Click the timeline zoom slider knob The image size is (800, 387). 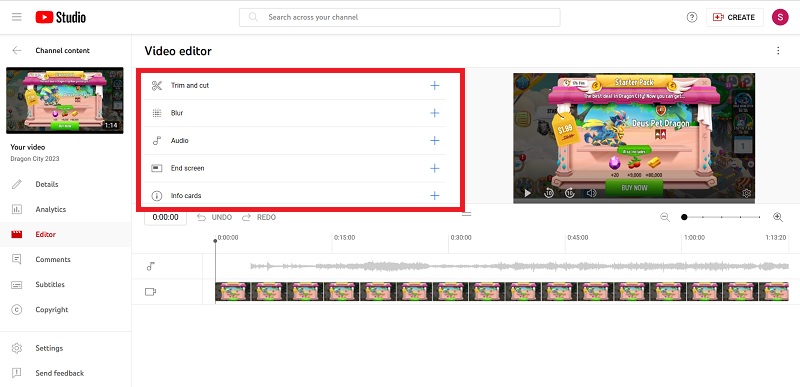point(684,217)
